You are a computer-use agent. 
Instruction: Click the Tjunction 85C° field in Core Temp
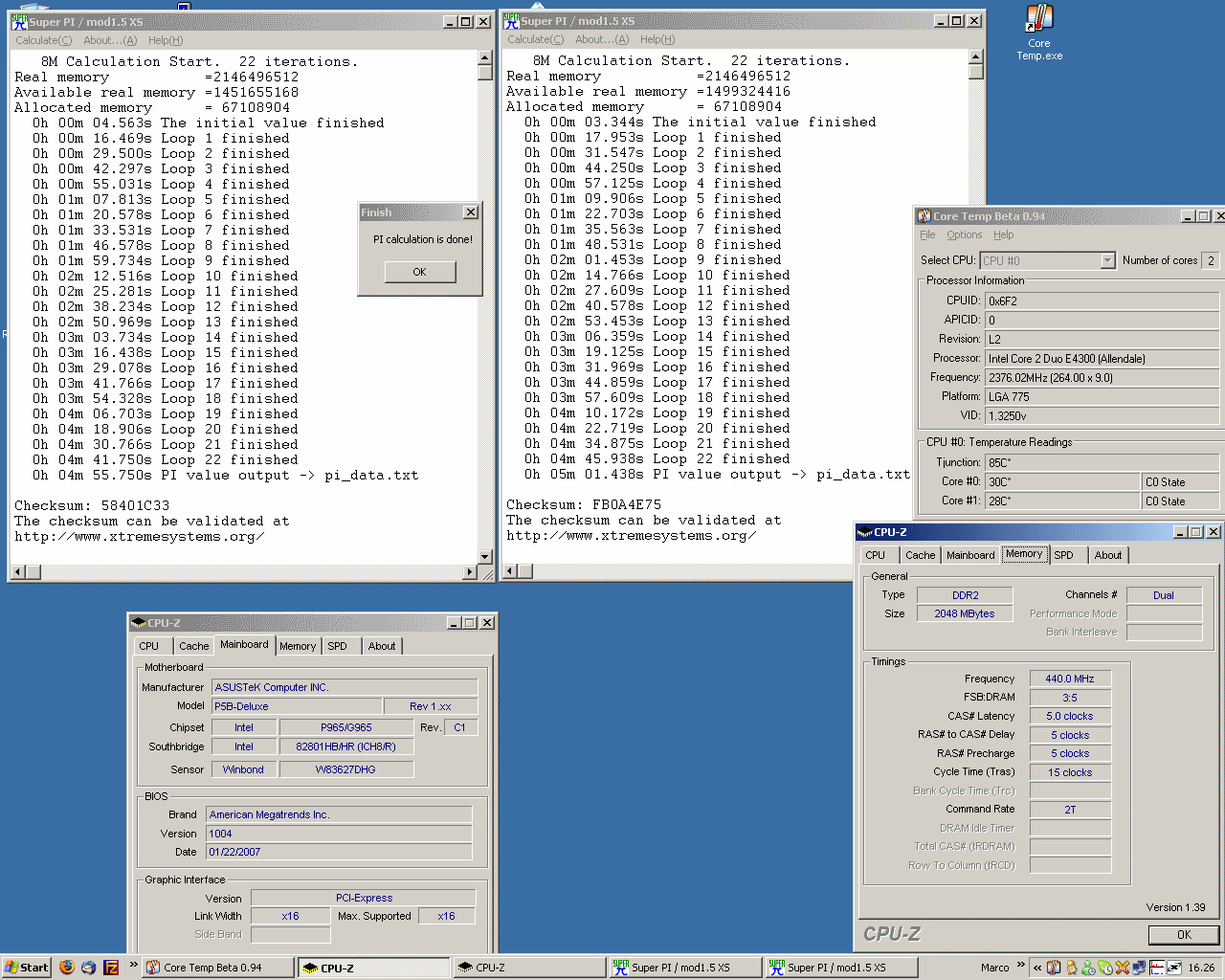click(x=1102, y=462)
